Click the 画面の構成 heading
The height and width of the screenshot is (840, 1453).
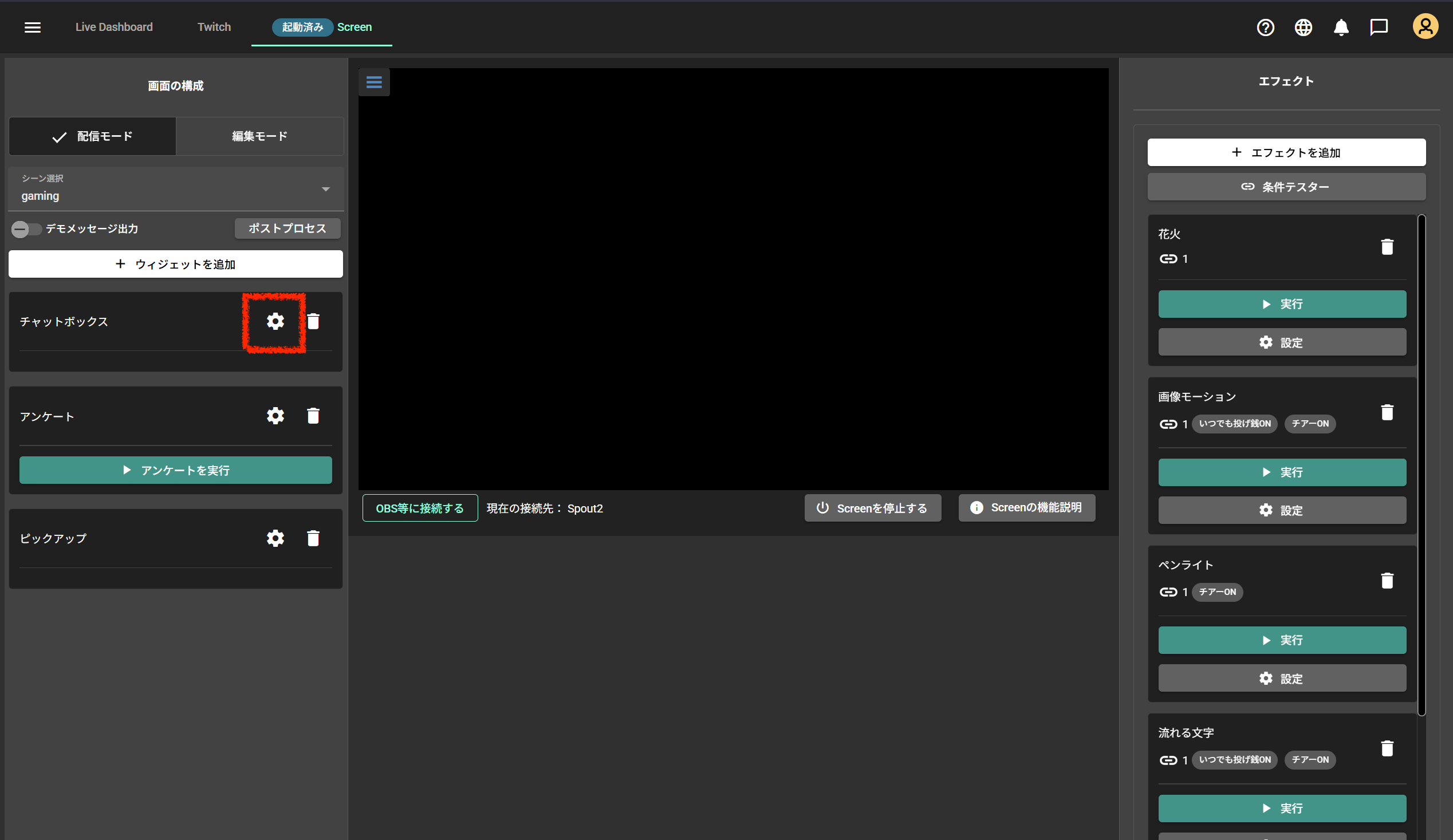[x=176, y=86]
